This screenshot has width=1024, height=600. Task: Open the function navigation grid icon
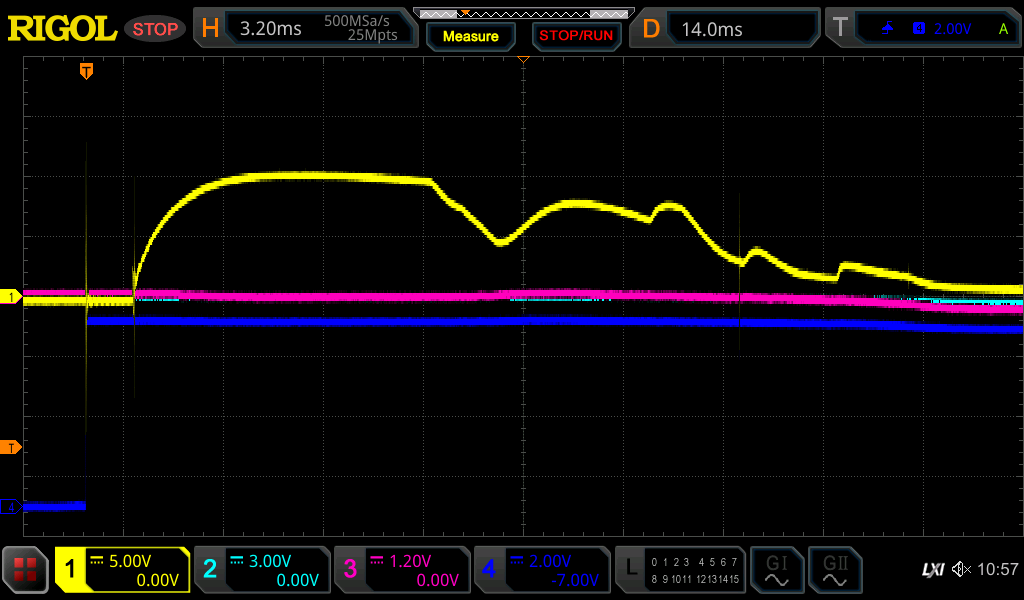tap(25, 570)
